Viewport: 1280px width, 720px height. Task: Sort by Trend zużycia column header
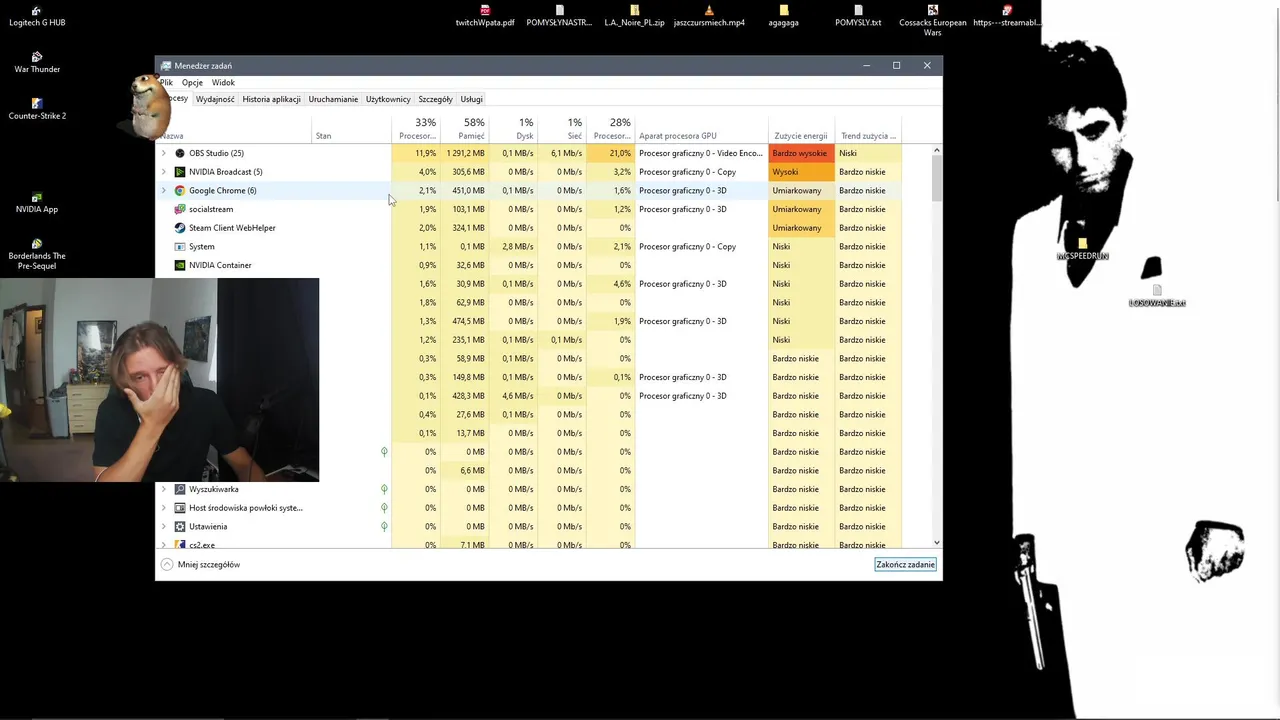[868, 129]
